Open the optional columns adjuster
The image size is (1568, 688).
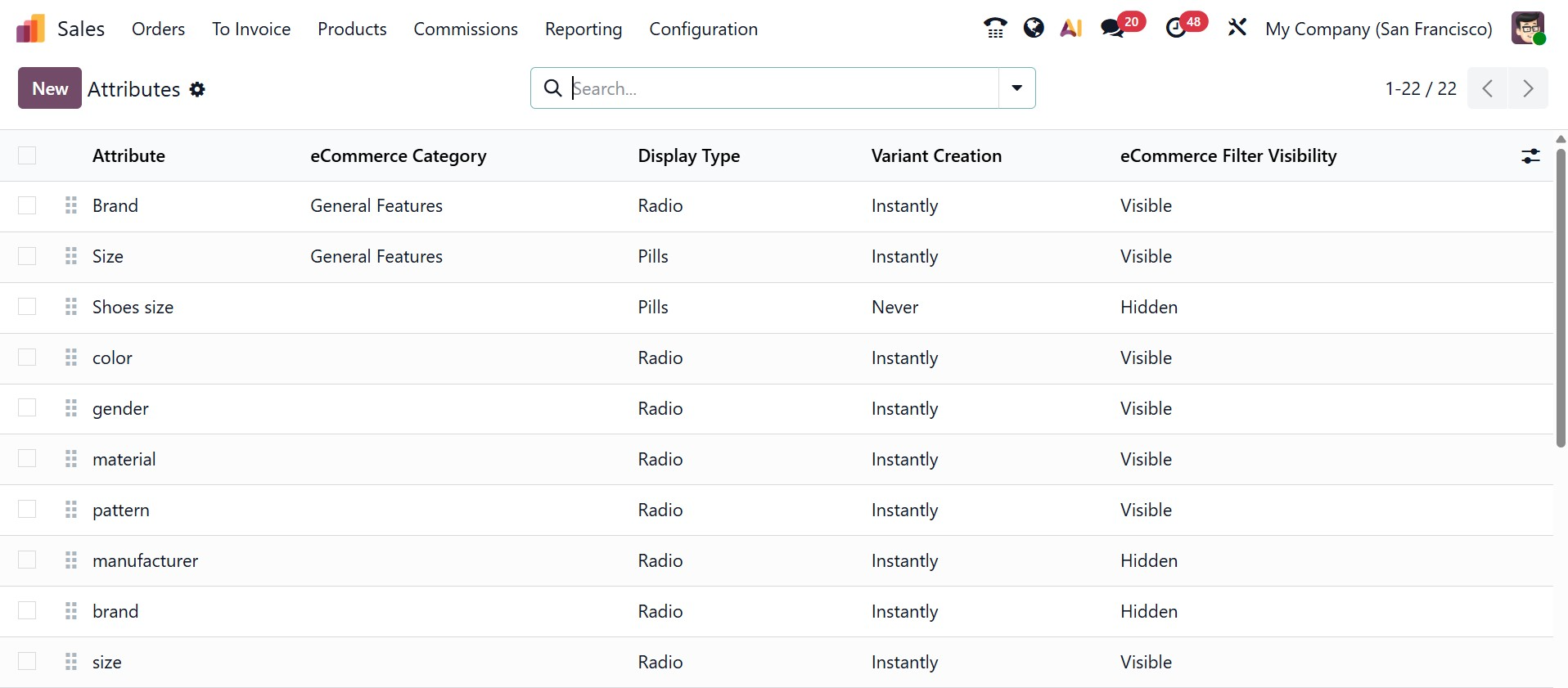pos(1530,156)
